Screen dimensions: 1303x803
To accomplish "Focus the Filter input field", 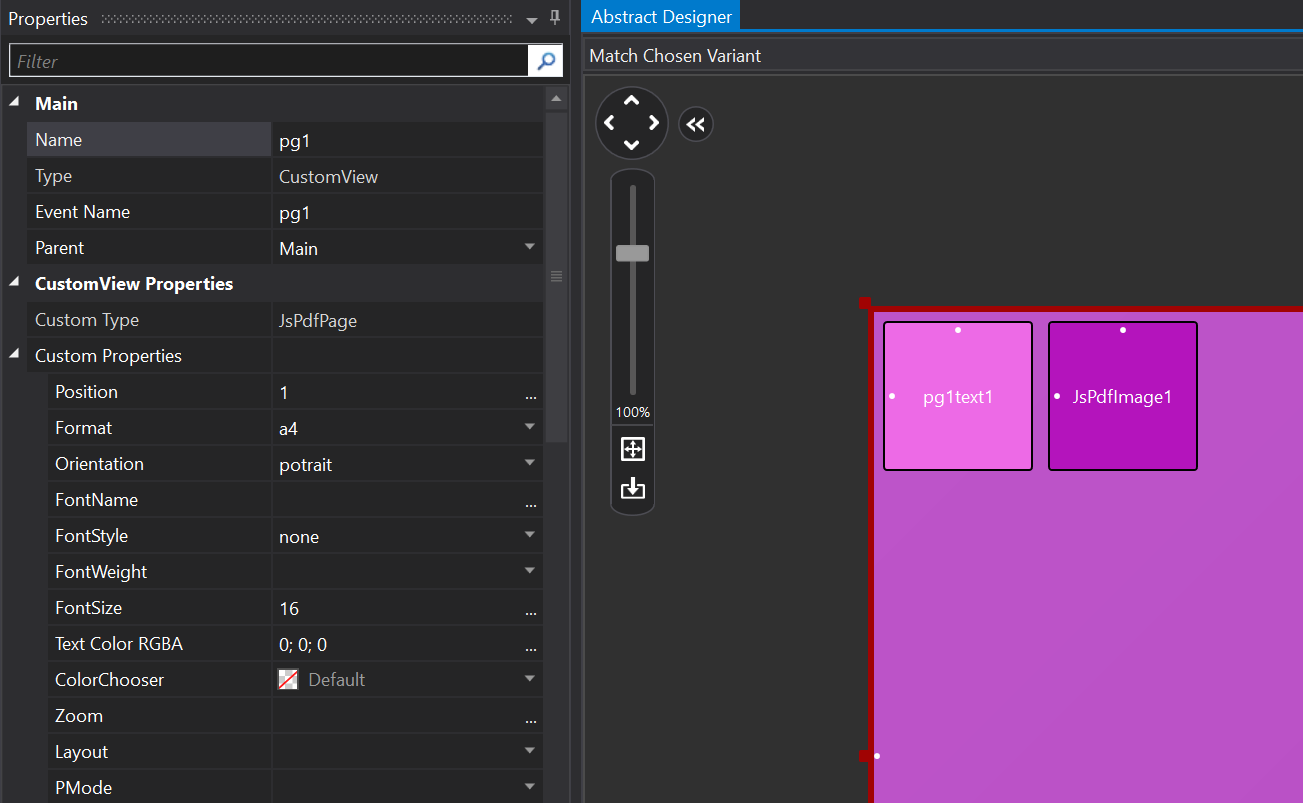I will click(269, 61).
